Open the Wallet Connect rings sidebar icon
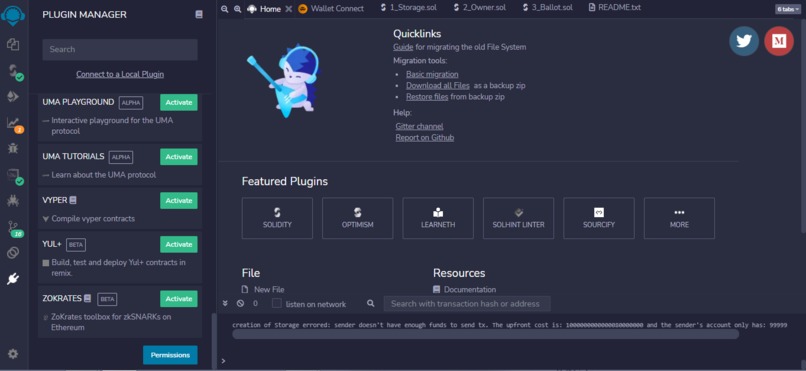 coord(13,253)
